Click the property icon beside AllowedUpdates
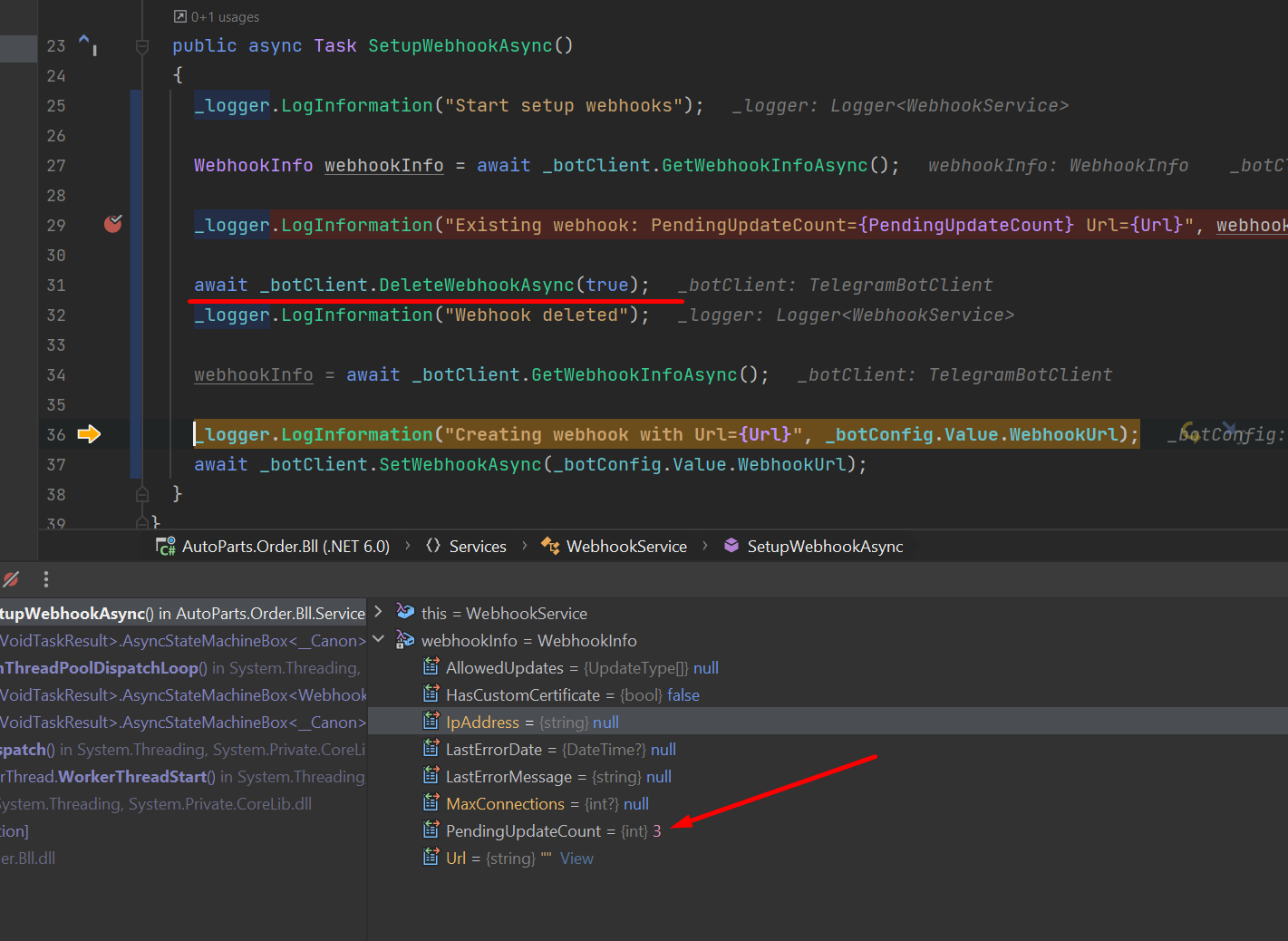Screen dimensions: 1288x941 (431, 667)
